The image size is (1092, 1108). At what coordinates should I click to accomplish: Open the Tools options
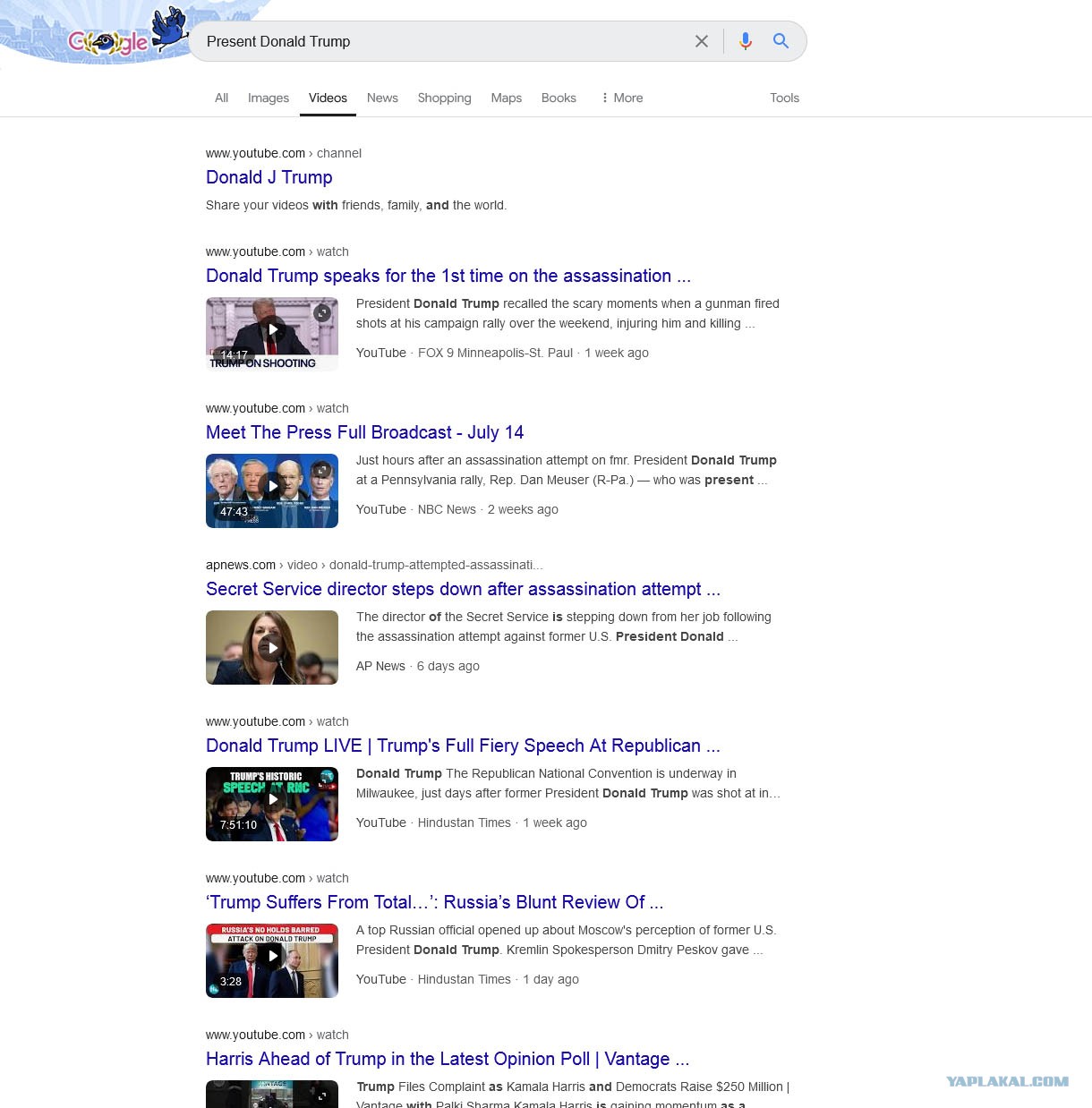(784, 98)
